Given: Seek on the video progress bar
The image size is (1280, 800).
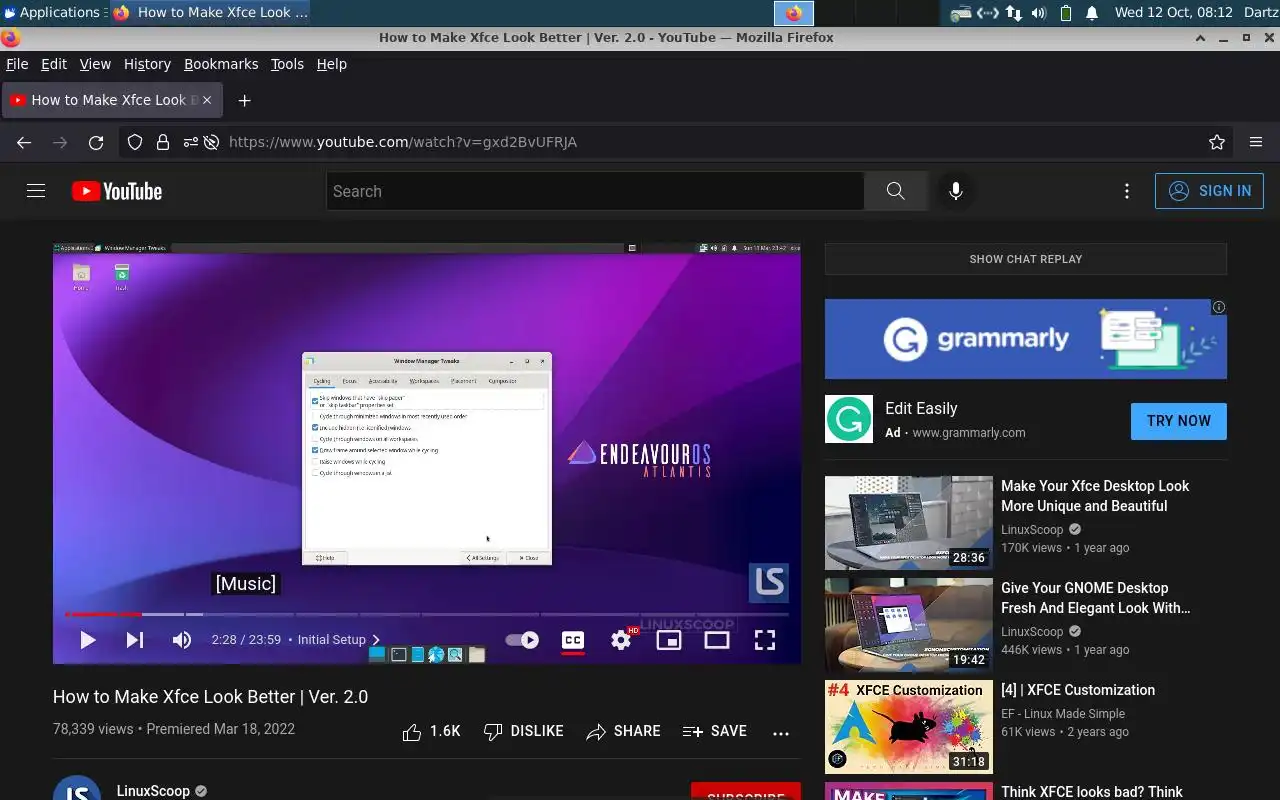Looking at the screenshot, I should pyautogui.click(x=427, y=614).
